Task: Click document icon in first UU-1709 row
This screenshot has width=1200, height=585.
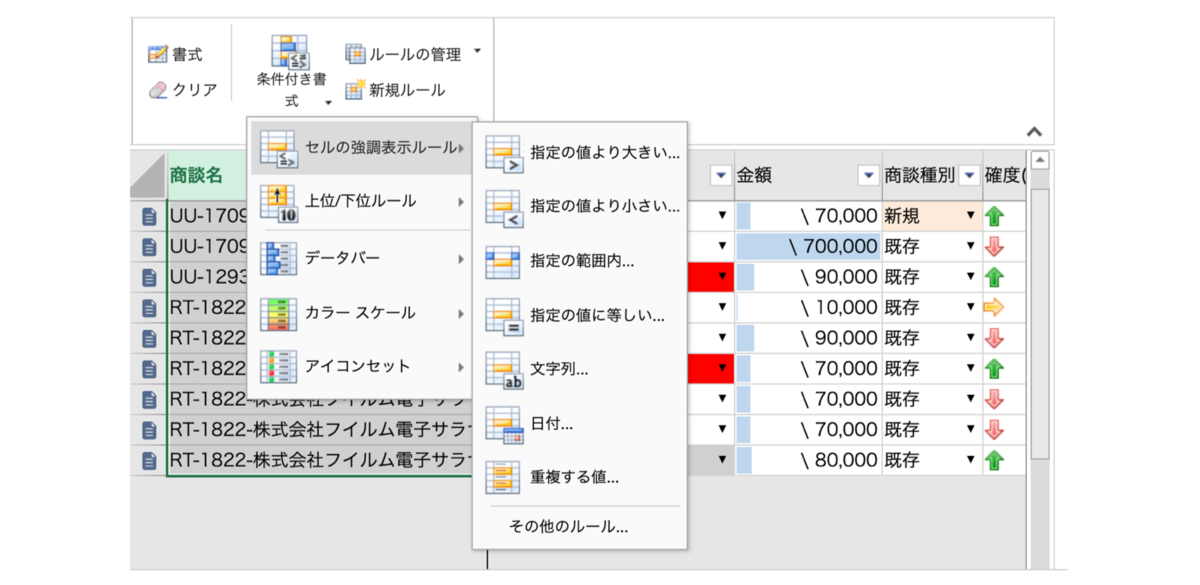Action: click(x=149, y=216)
